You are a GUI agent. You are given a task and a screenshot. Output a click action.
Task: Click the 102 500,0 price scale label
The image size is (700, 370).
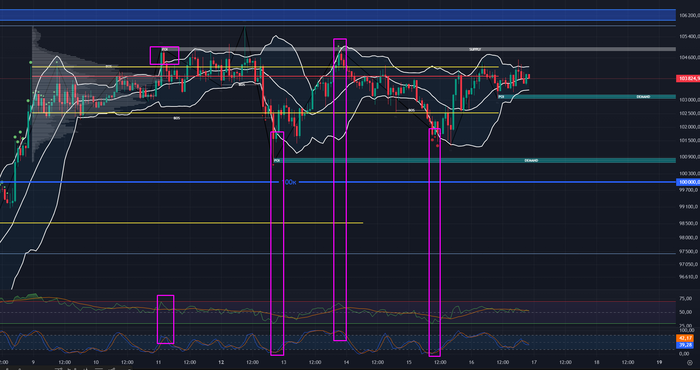(689, 113)
